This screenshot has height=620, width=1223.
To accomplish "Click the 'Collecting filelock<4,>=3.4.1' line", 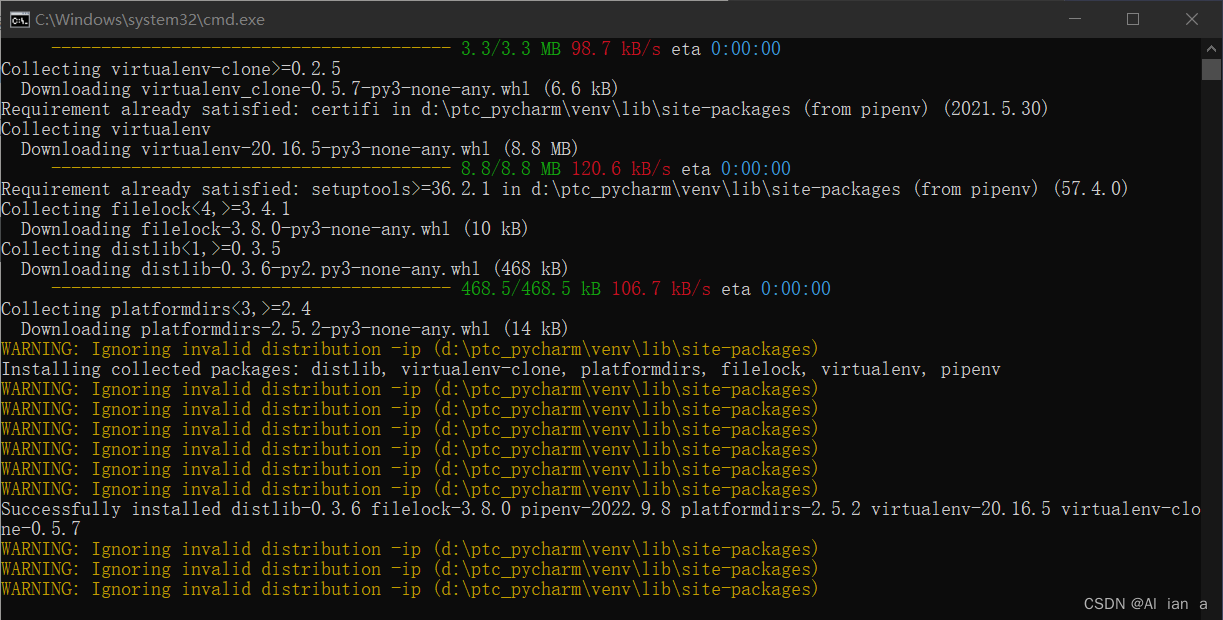I will point(146,209).
